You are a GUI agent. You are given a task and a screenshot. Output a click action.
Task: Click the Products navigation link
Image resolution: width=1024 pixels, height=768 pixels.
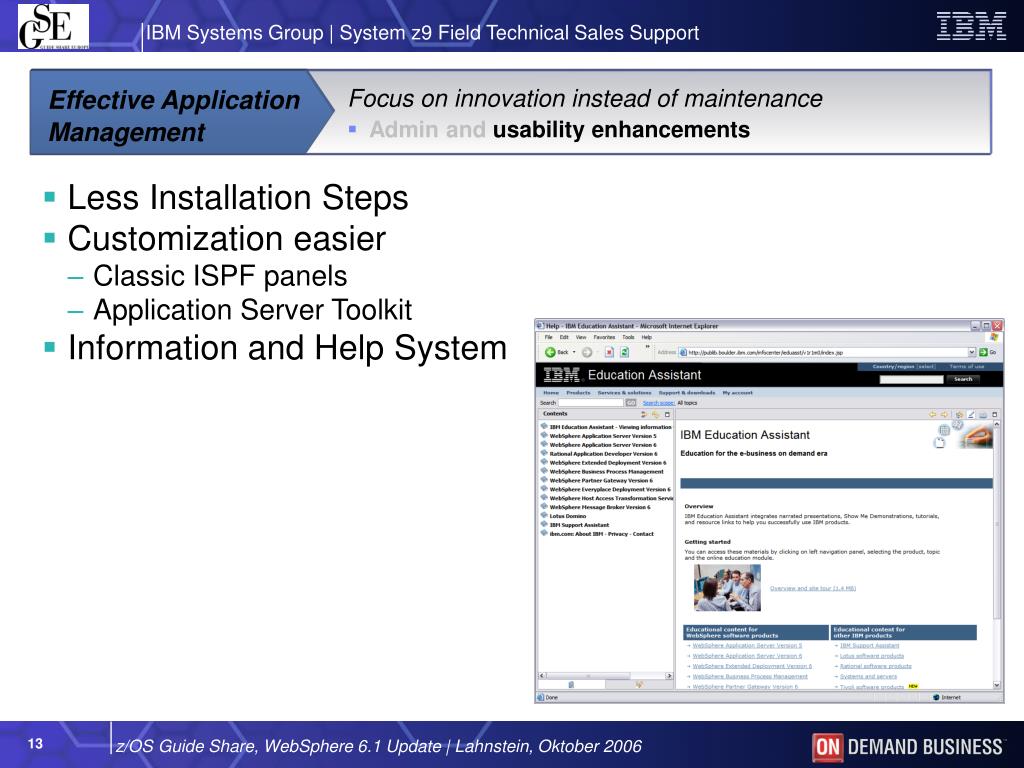578,392
